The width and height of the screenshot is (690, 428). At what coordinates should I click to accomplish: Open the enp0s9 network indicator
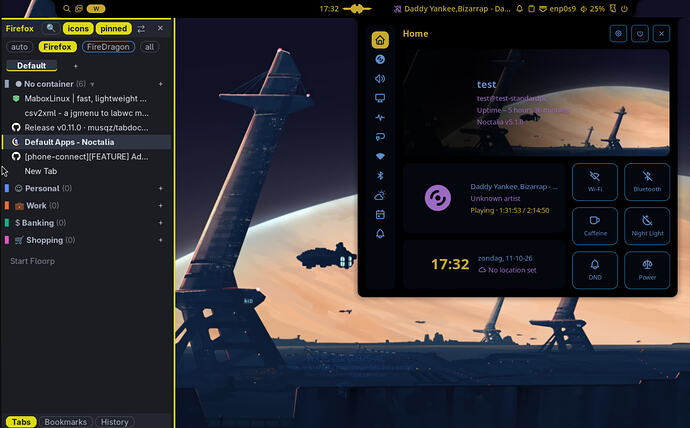(x=558, y=8)
